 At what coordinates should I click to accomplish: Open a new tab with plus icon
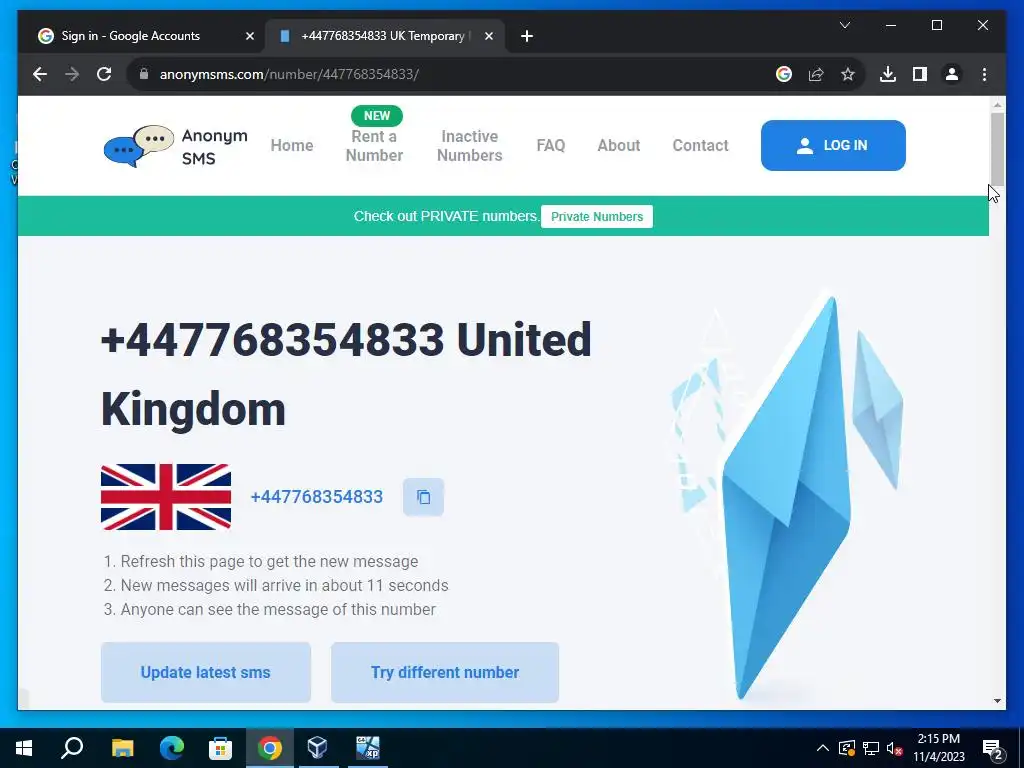click(x=527, y=36)
